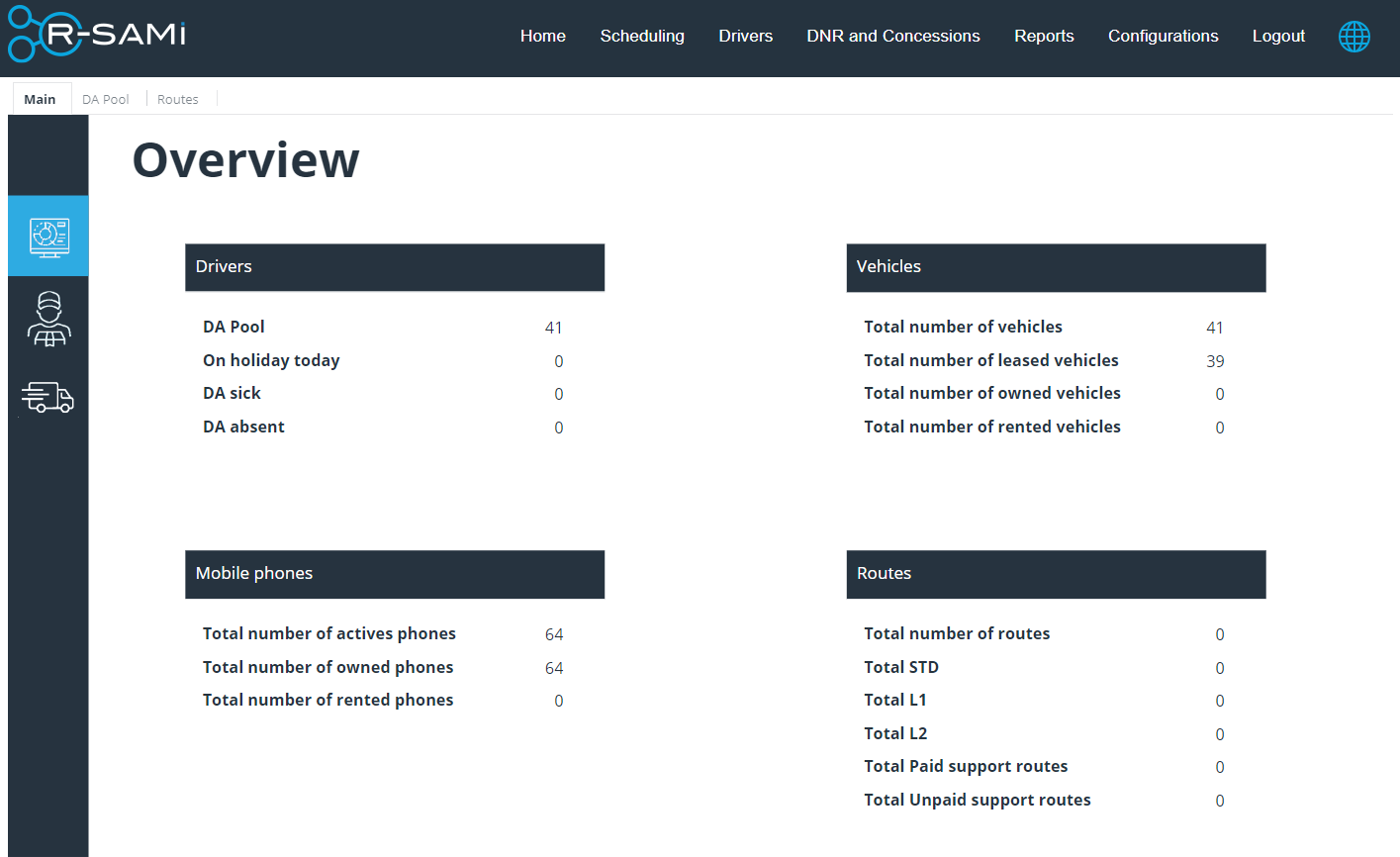Screen dimensions: 1400x857
Task: Click Logout in the navigation bar
Action: point(1278,36)
